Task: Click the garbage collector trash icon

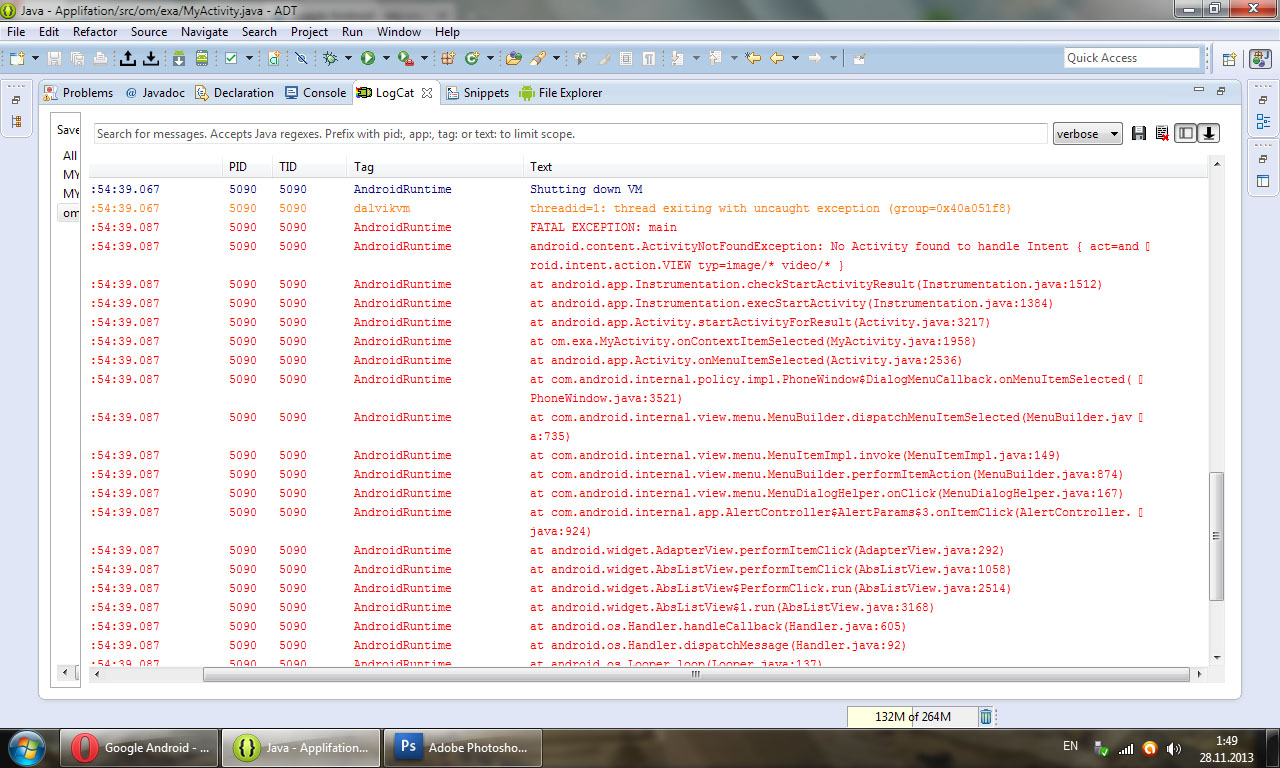Action: pos(986,716)
